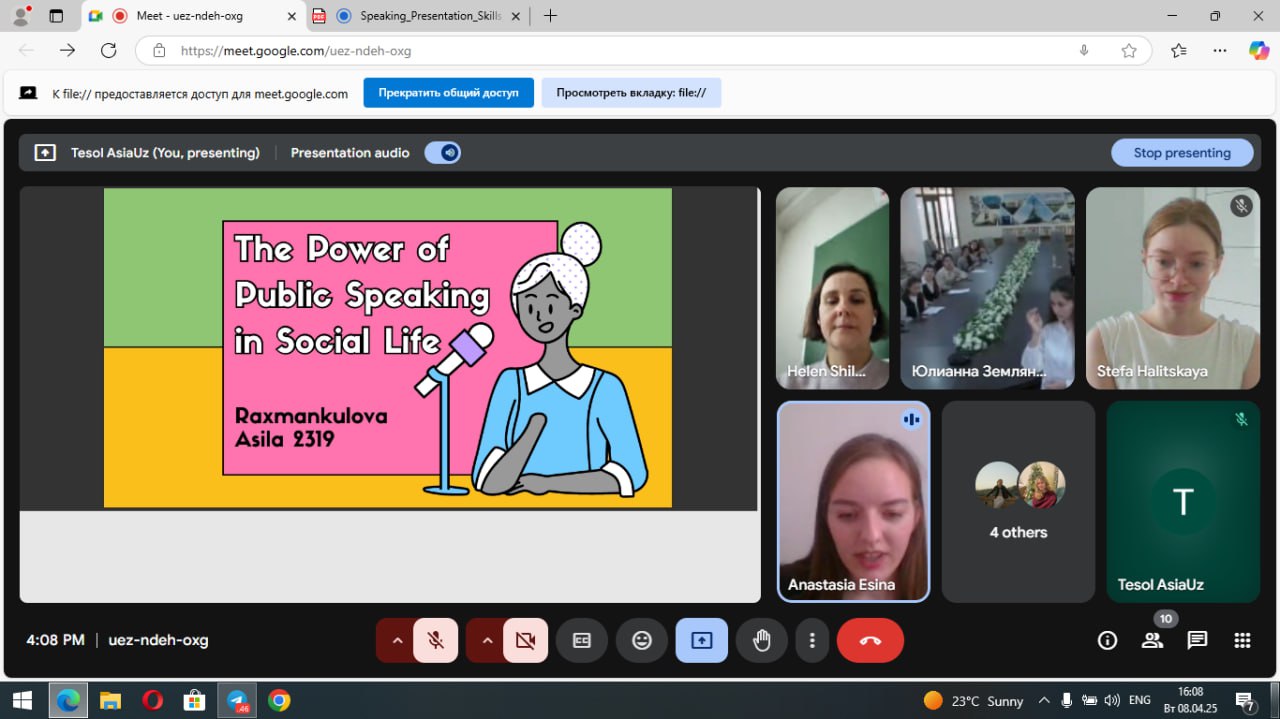Open meeting details info icon

[x=1107, y=640]
